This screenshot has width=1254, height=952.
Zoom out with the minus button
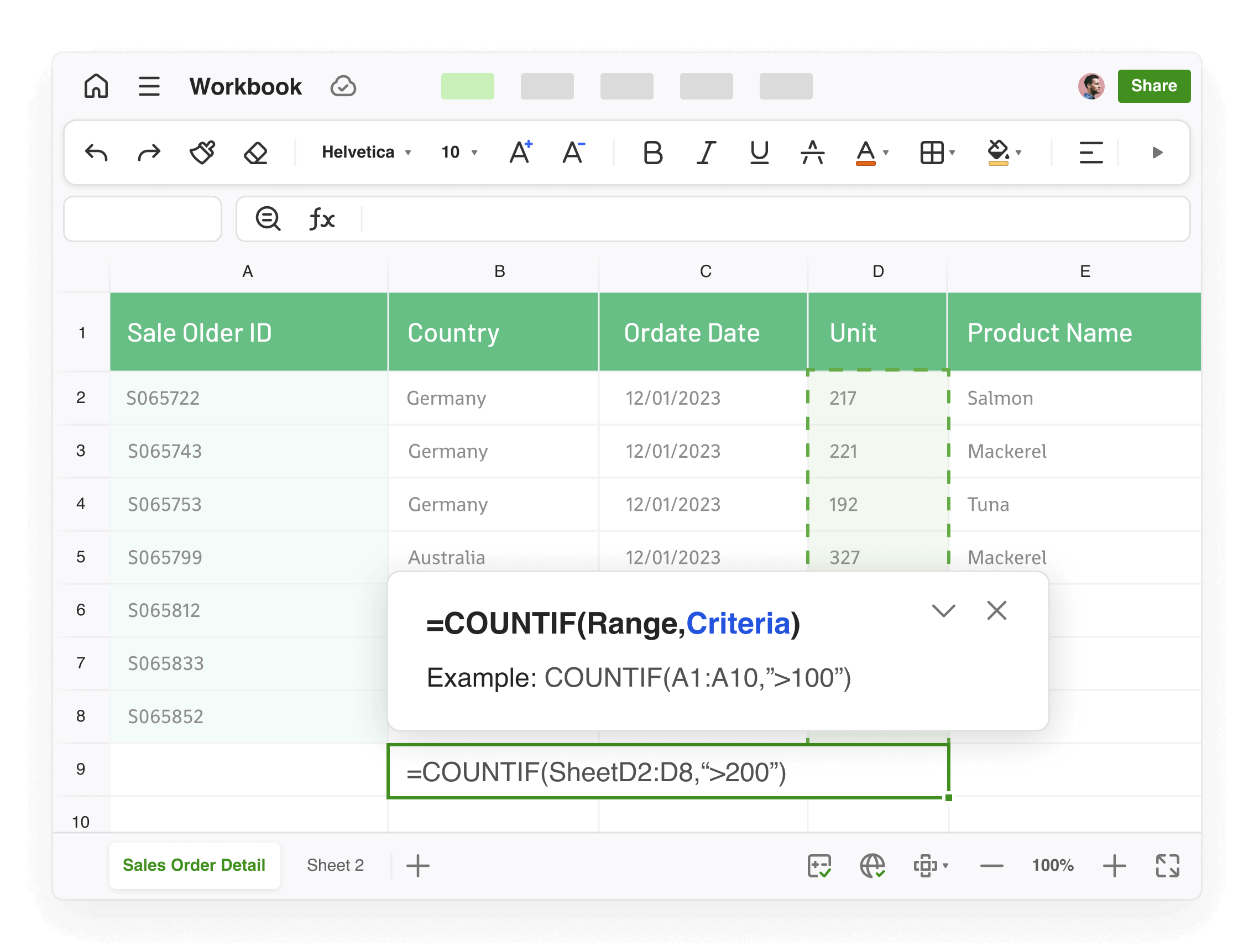pyautogui.click(x=991, y=866)
